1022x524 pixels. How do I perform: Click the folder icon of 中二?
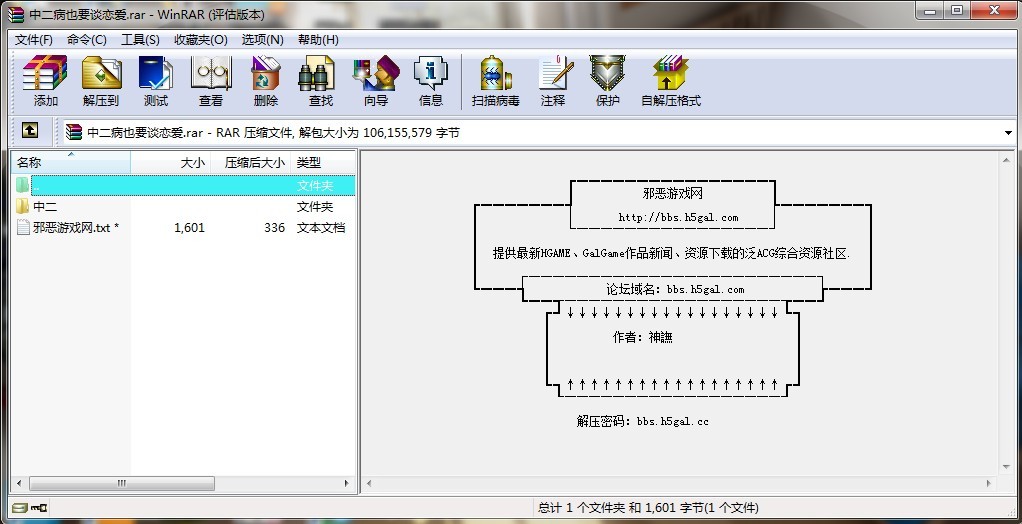(23, 207)
